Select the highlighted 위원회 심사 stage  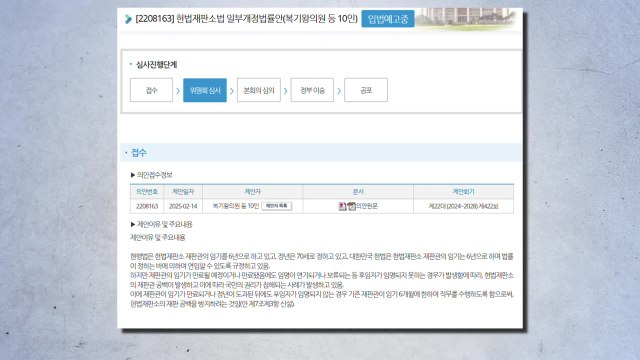(x=205, y=90)
